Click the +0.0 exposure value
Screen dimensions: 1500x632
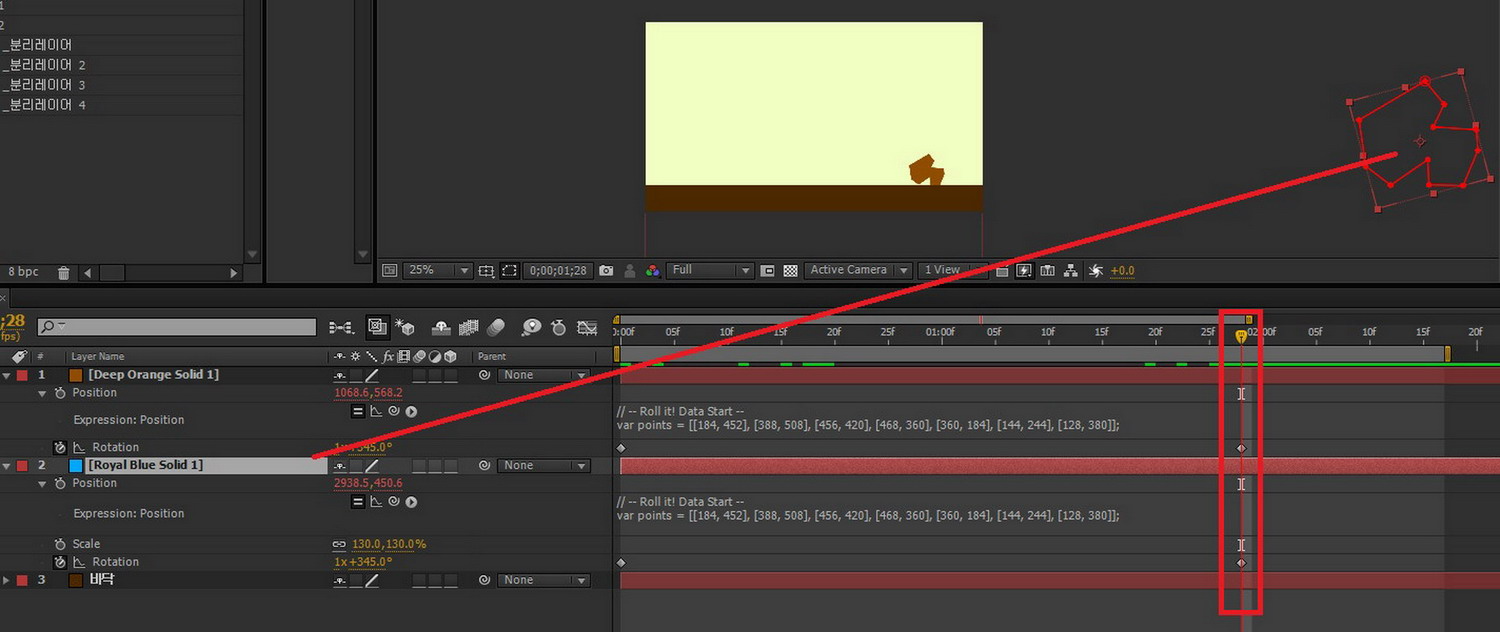coord(1122,270)
